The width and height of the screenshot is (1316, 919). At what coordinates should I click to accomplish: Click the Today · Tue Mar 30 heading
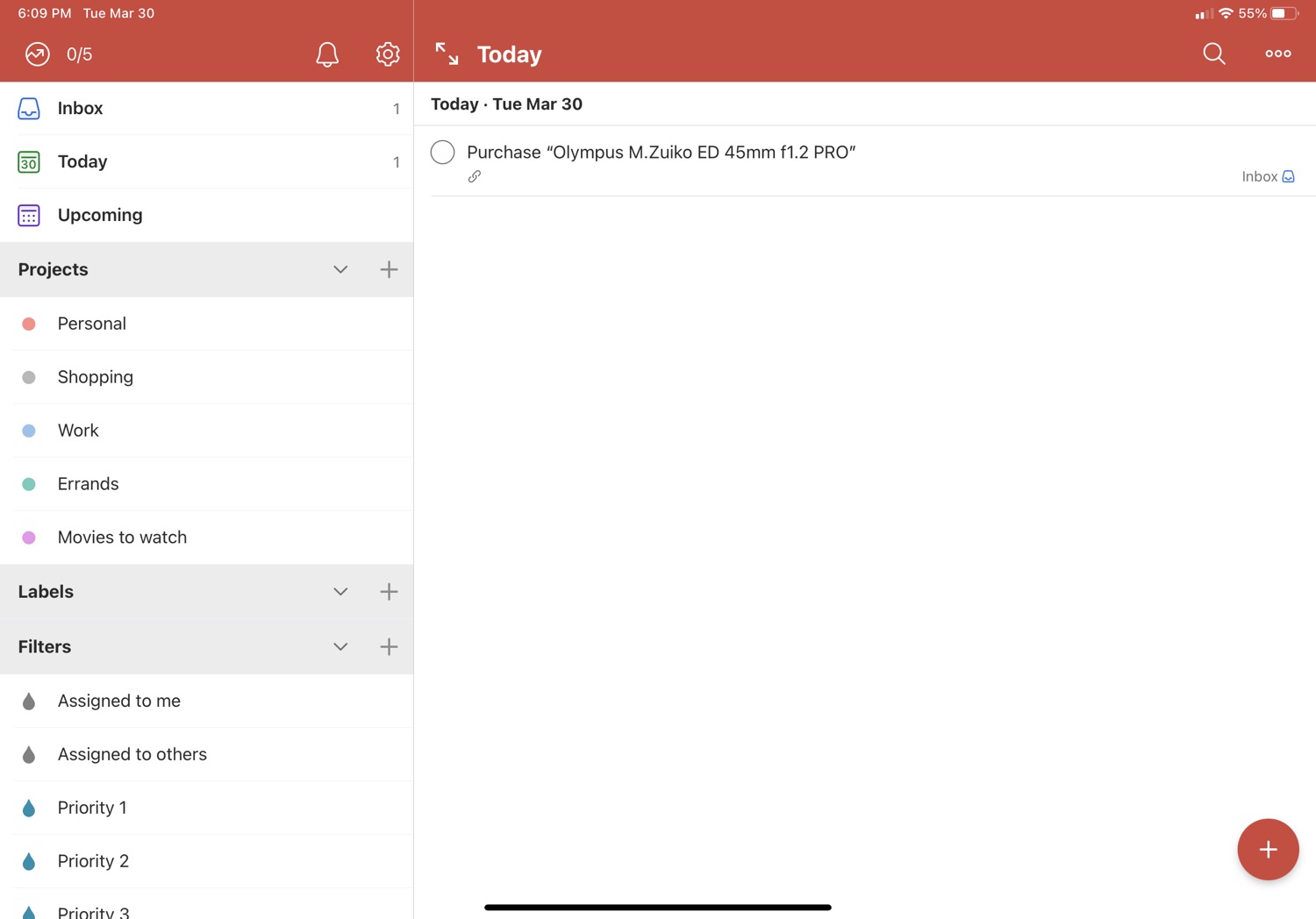[x=506, y=104]
